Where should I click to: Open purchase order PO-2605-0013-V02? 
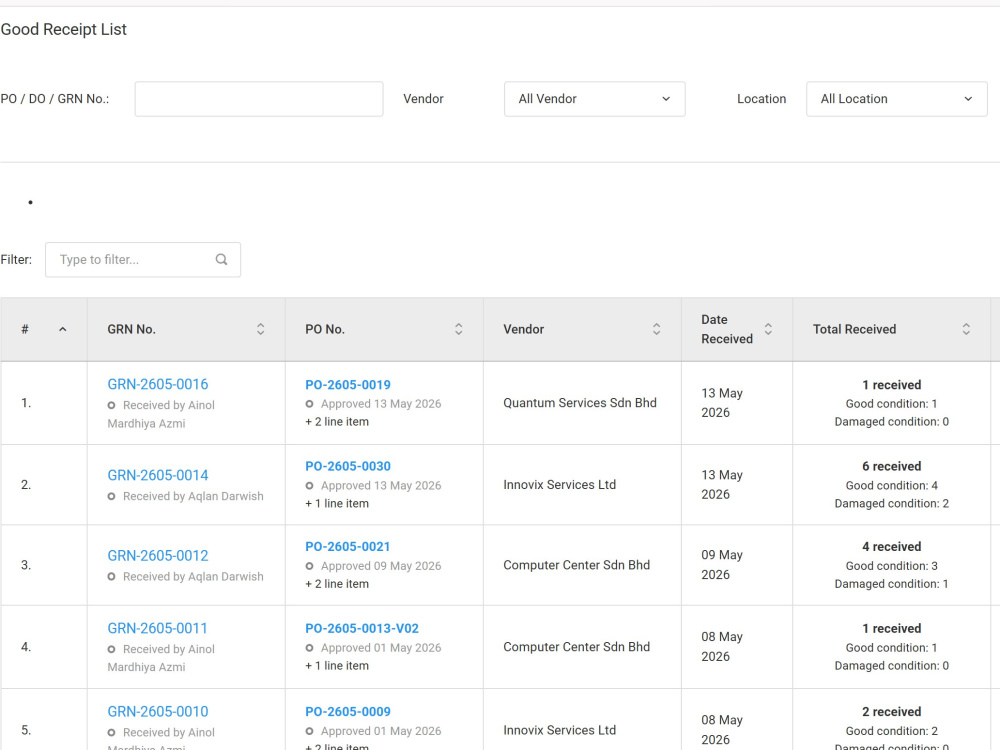(x=362, y=628)
